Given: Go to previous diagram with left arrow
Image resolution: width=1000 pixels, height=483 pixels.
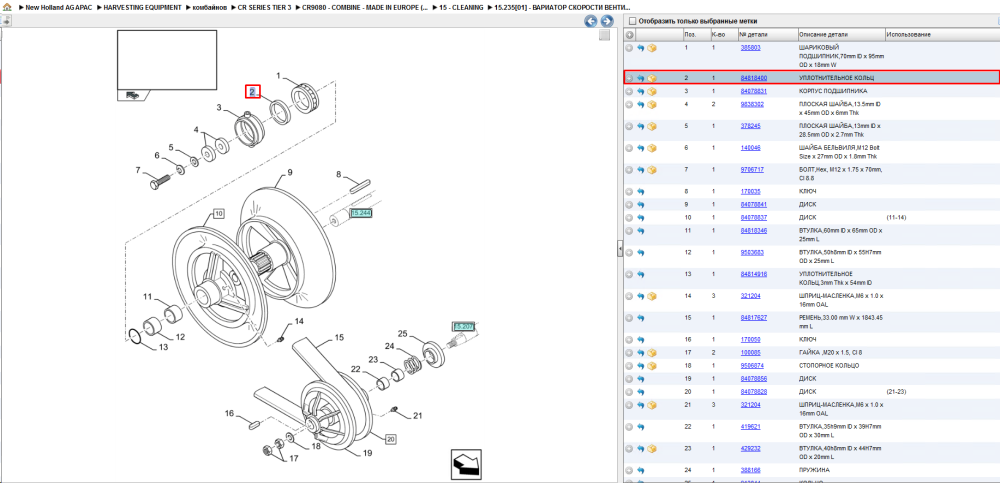Looking at the screenshot, I should click(591, 21).
